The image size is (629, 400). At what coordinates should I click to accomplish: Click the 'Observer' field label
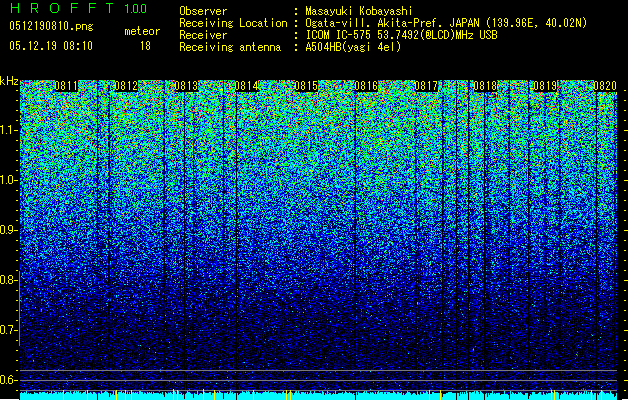click(203, 11)
